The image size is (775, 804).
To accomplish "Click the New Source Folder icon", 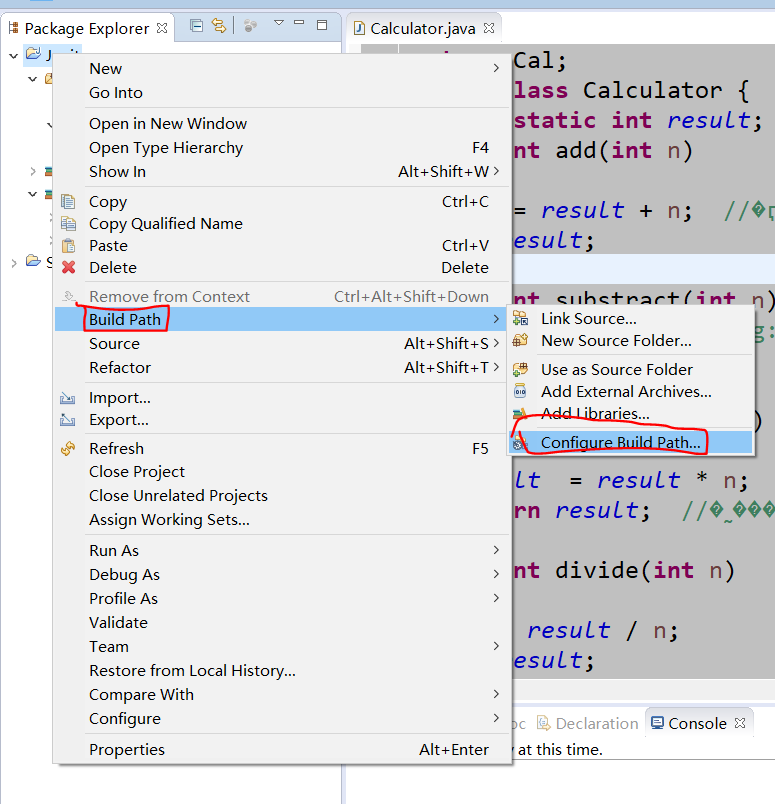I will 520,340.
